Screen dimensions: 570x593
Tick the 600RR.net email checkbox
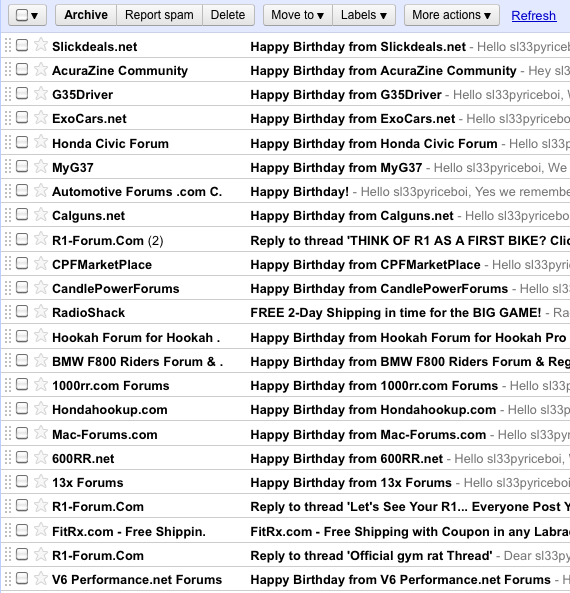(x=22, y=457)
